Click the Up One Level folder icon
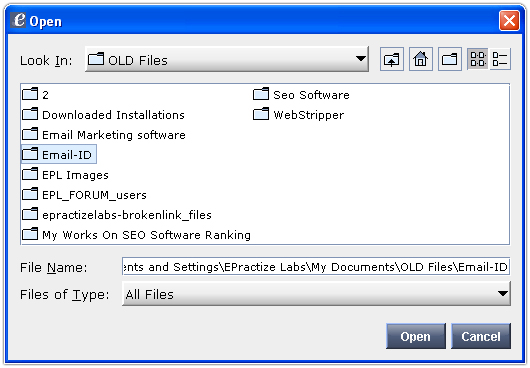The width and height of the screenshot is (530, 368). pos(391,59)
